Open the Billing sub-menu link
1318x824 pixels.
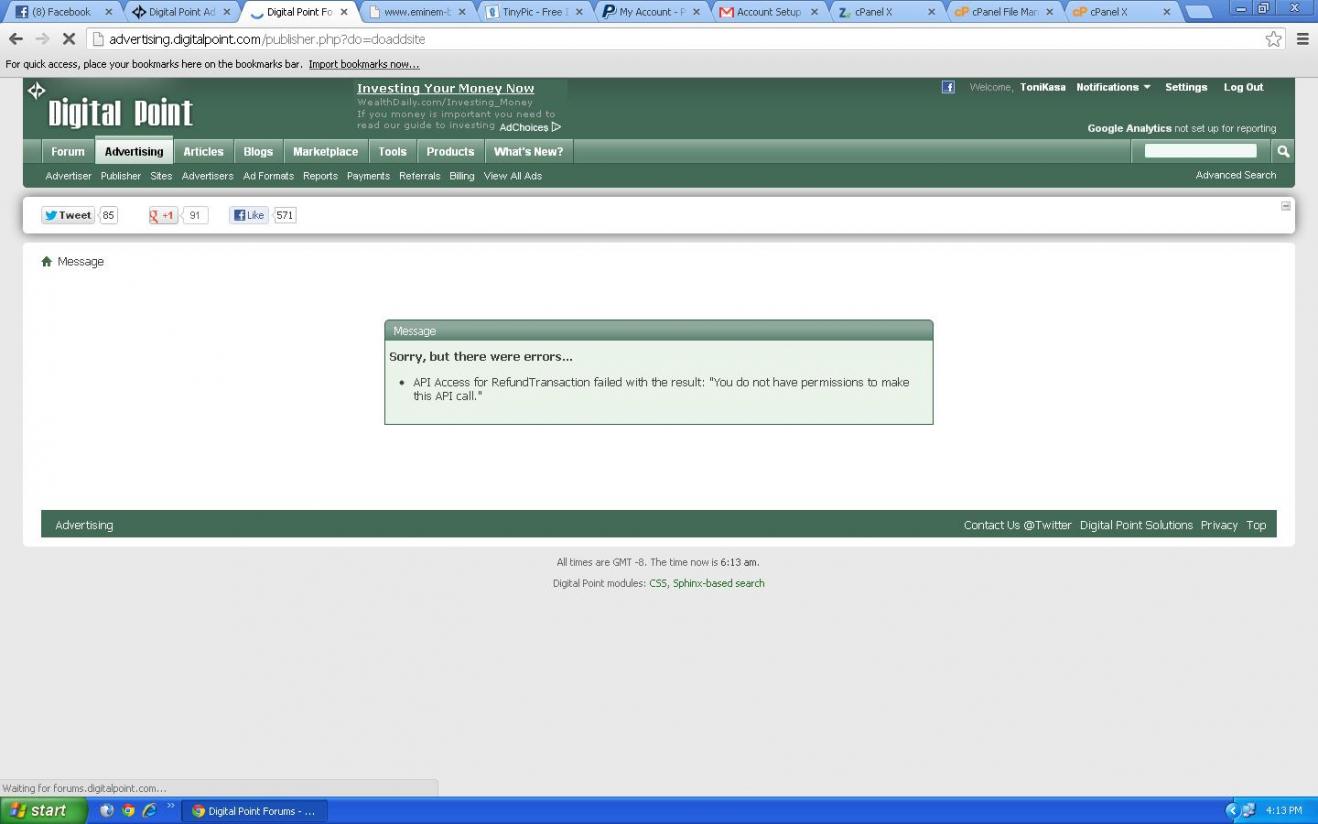462,176
